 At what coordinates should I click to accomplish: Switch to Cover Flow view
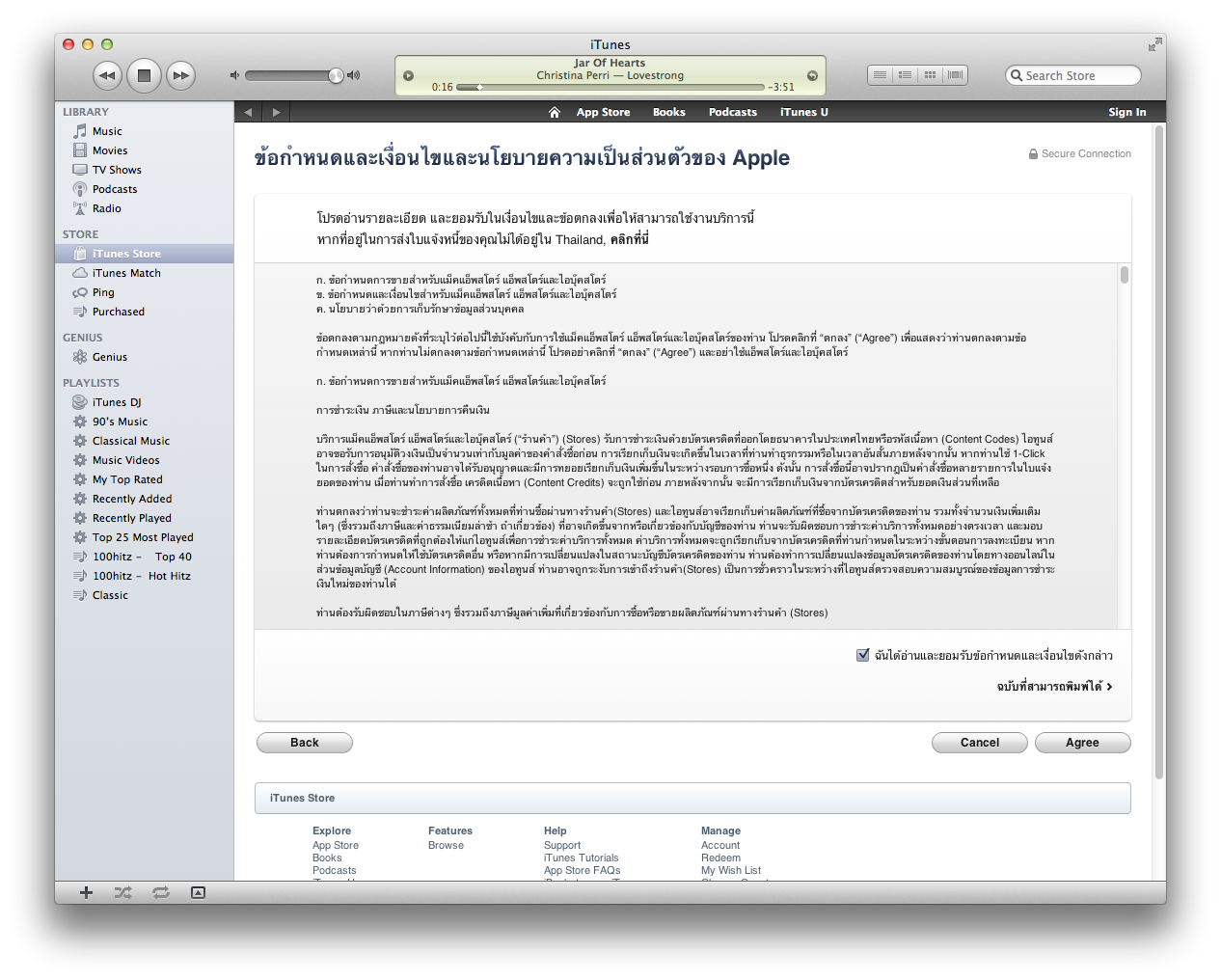(x=955, y=75)
